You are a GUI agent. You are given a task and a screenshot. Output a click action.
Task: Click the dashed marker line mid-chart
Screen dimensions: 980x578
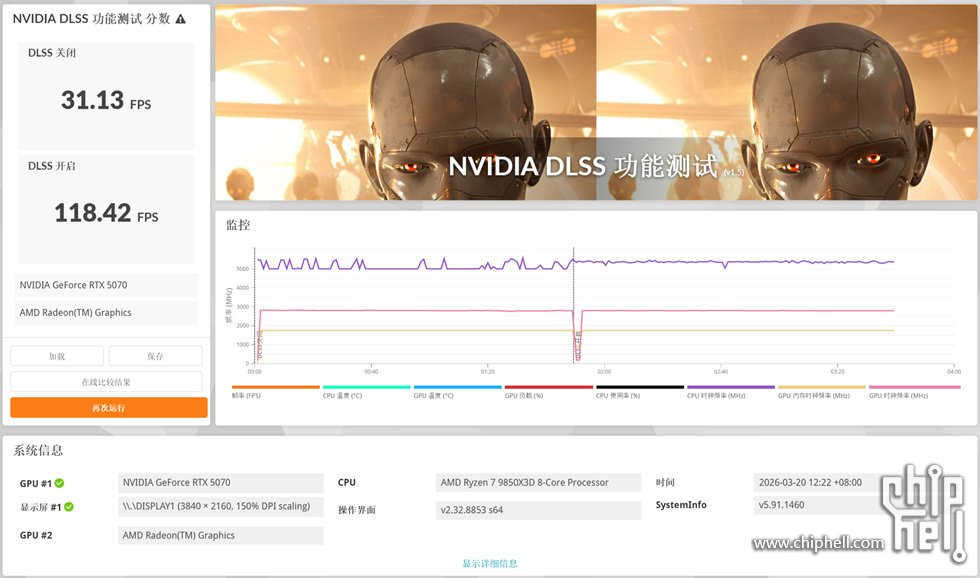tap(573, 300)
